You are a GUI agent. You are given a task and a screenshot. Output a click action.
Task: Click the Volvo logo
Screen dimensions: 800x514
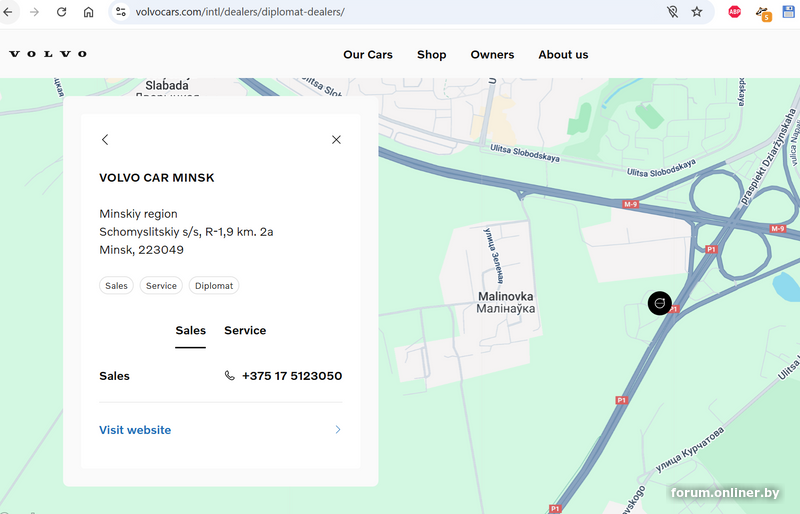point(48,54)
